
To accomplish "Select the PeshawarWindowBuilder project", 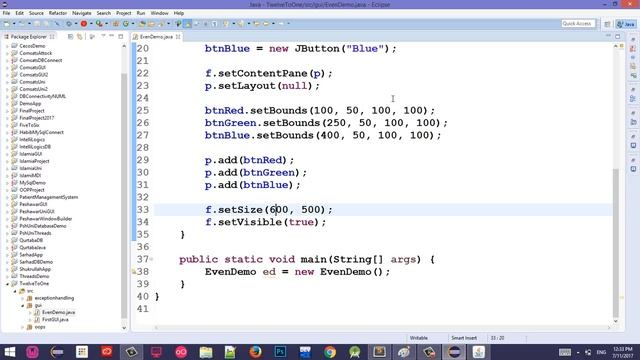I will pos(45,219).
